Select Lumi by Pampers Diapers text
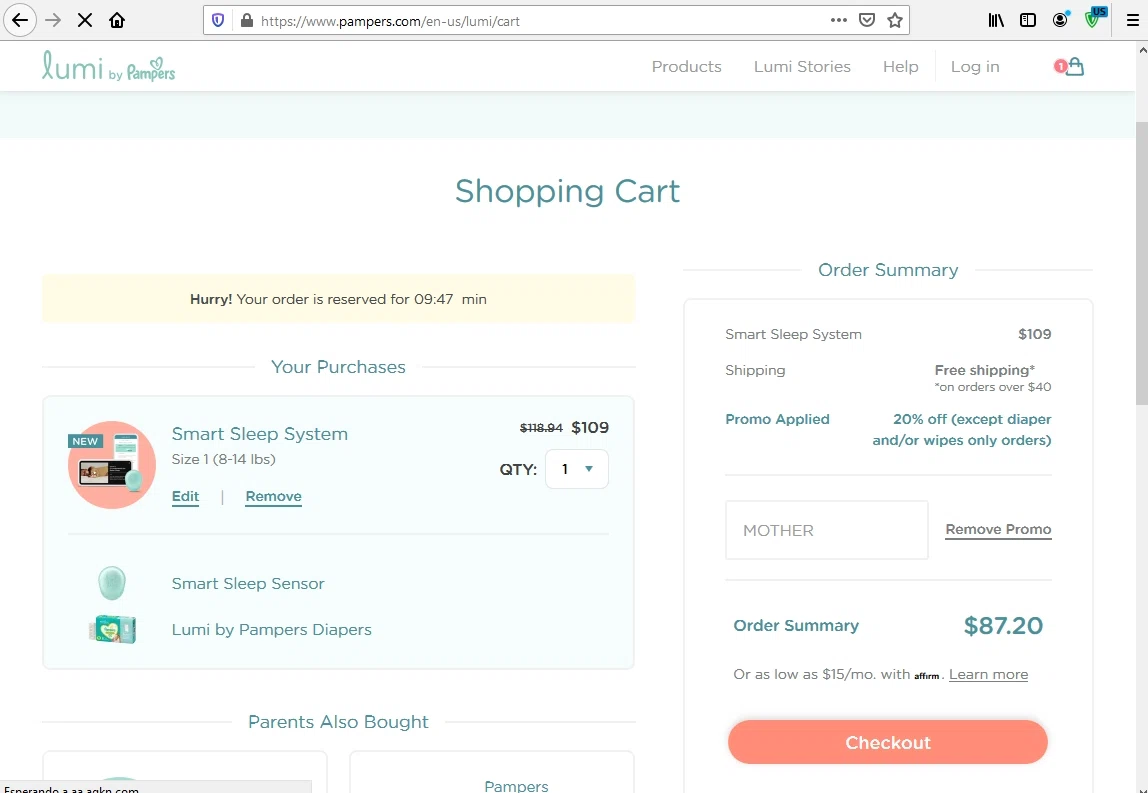This screenshot has width=1148, height=793. [271, 630]
